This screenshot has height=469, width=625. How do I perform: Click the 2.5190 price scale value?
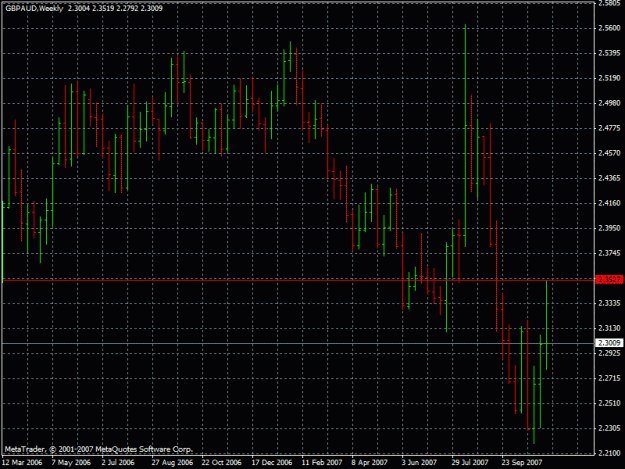(609, 78)
